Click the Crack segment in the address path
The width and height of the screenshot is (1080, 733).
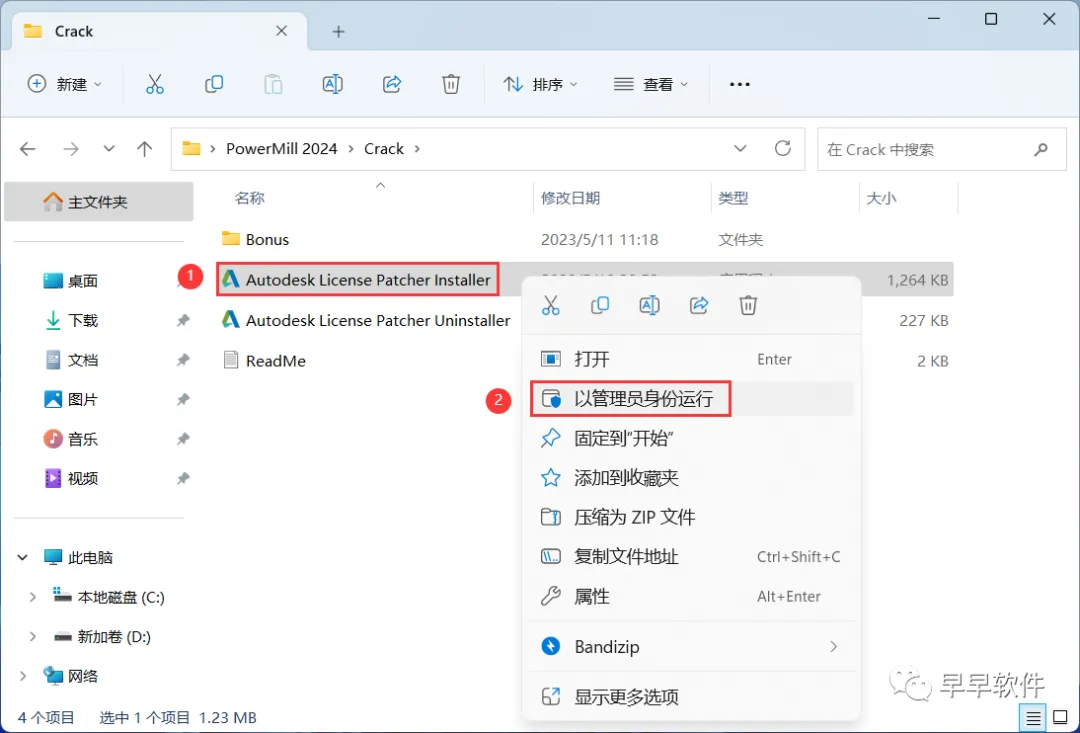point(384,149)
